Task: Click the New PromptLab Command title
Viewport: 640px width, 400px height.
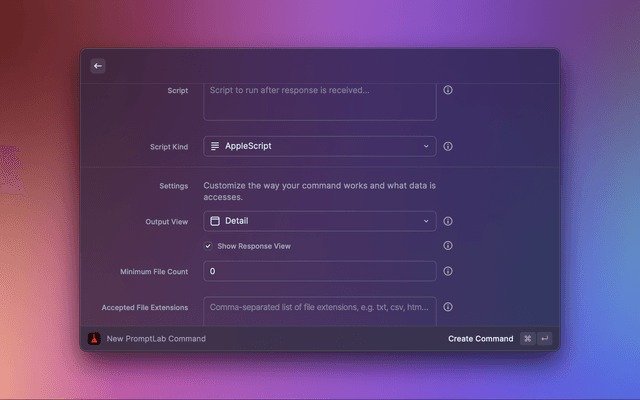Action: (156, 339)
